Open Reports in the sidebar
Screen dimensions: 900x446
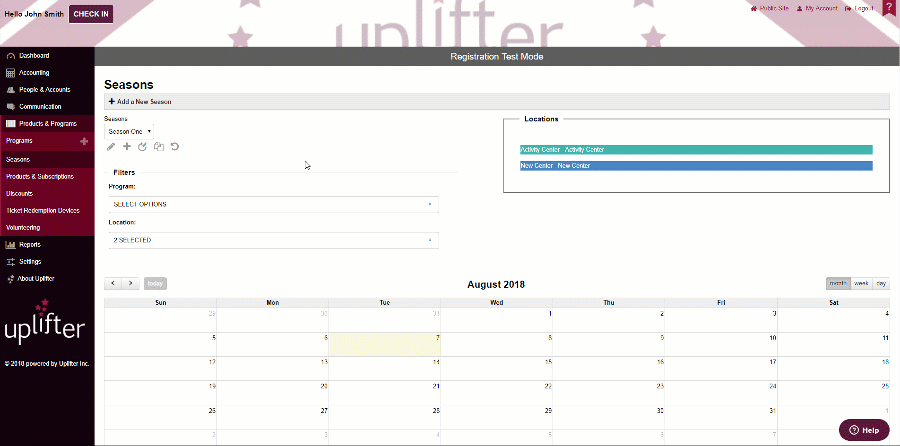pos(30,244)
